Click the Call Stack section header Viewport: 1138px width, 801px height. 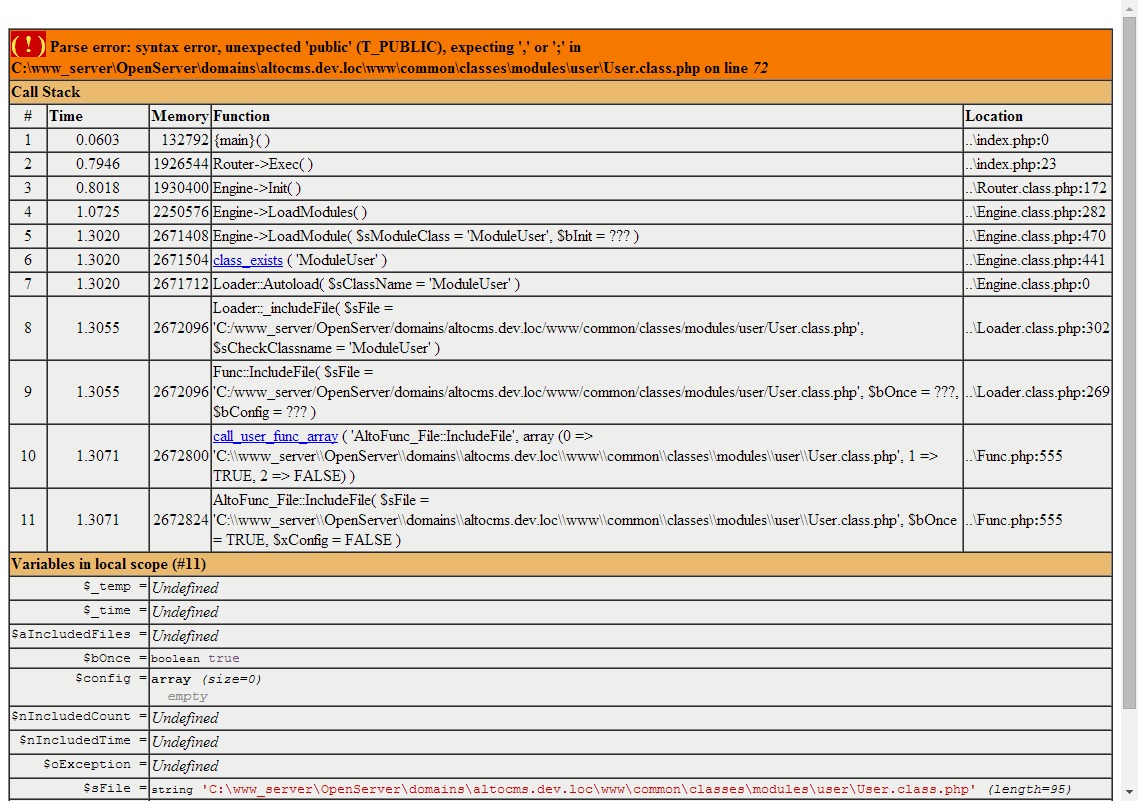[46, 92]
